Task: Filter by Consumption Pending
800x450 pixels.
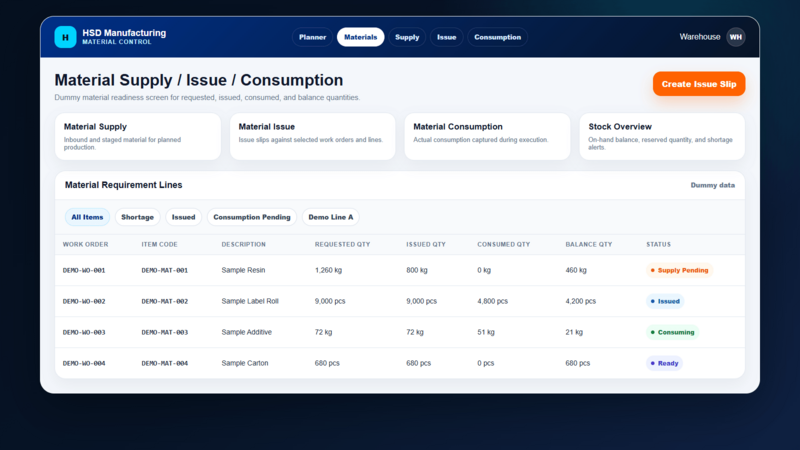Action: click(x=252, y=217)
